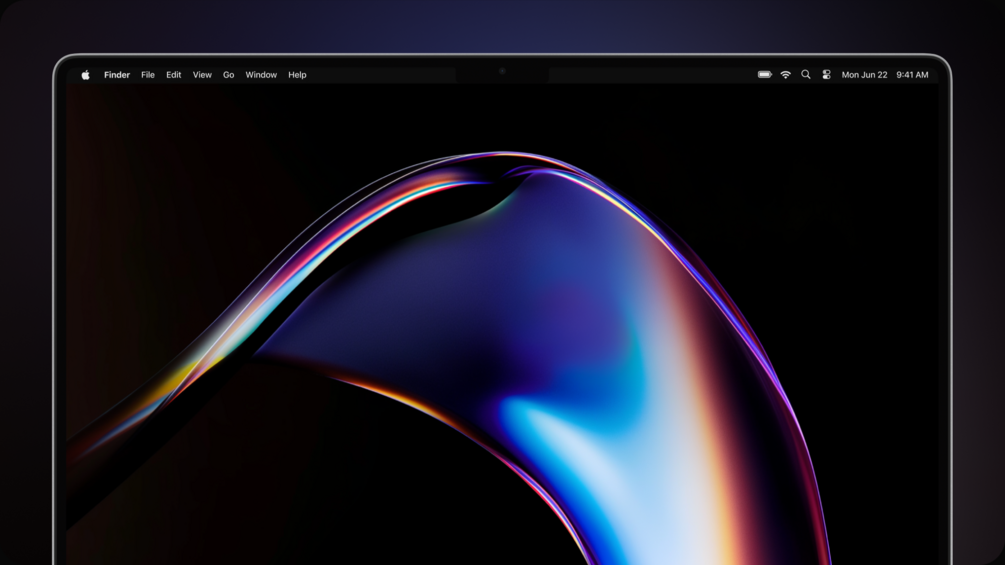Screen dimensions: 1005x565
Task: Click the date Mon Jun 22
Action: tap(864, 75)
